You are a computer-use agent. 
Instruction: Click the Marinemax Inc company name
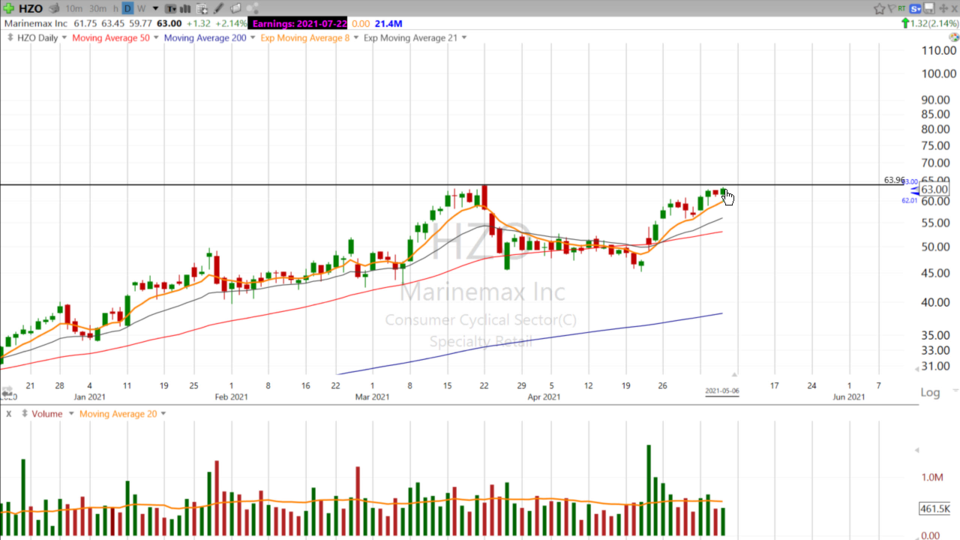36,23
